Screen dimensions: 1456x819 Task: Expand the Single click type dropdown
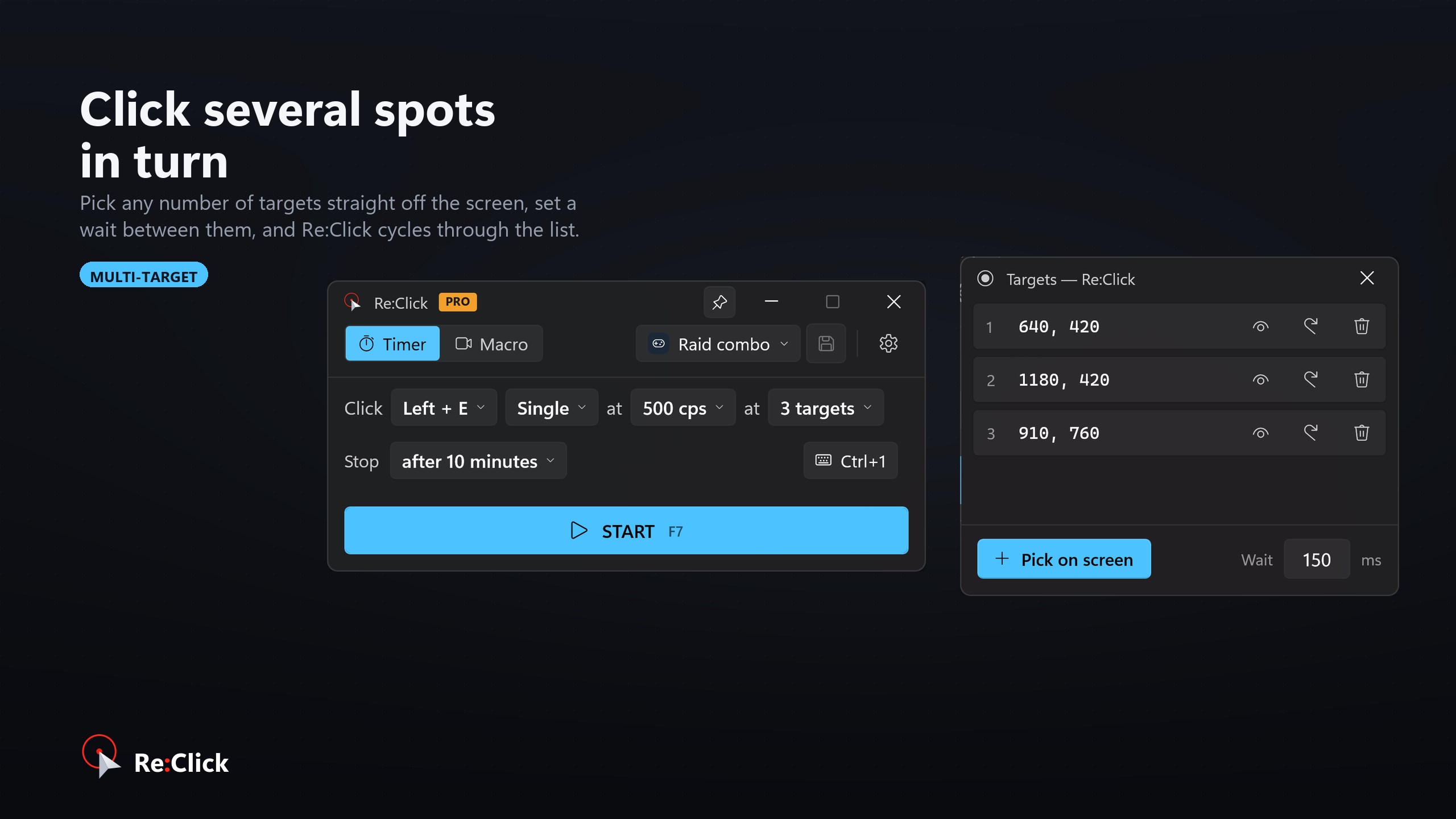point(551,408)
